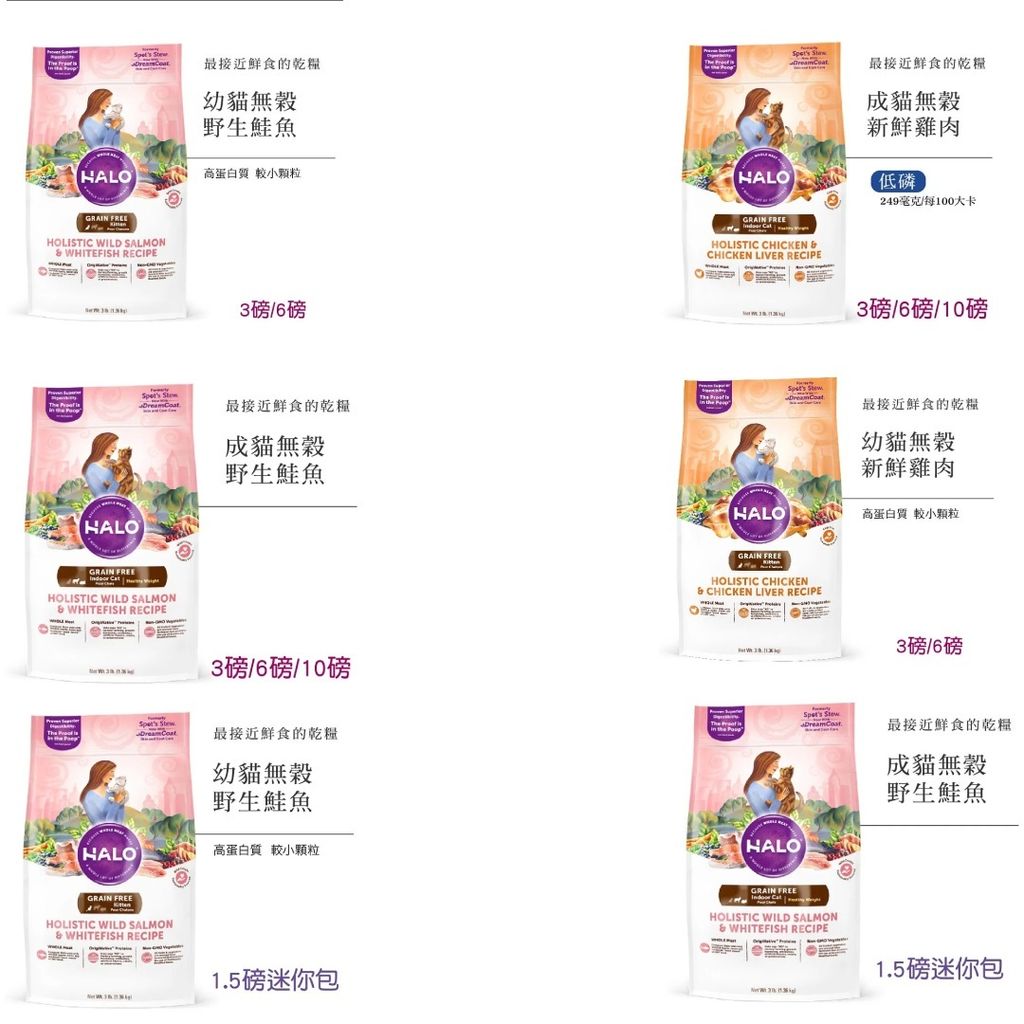Select the 3磅/6磅/10磅 size text under adult chicken
1024x1024 pixels.
coord(921,309)
